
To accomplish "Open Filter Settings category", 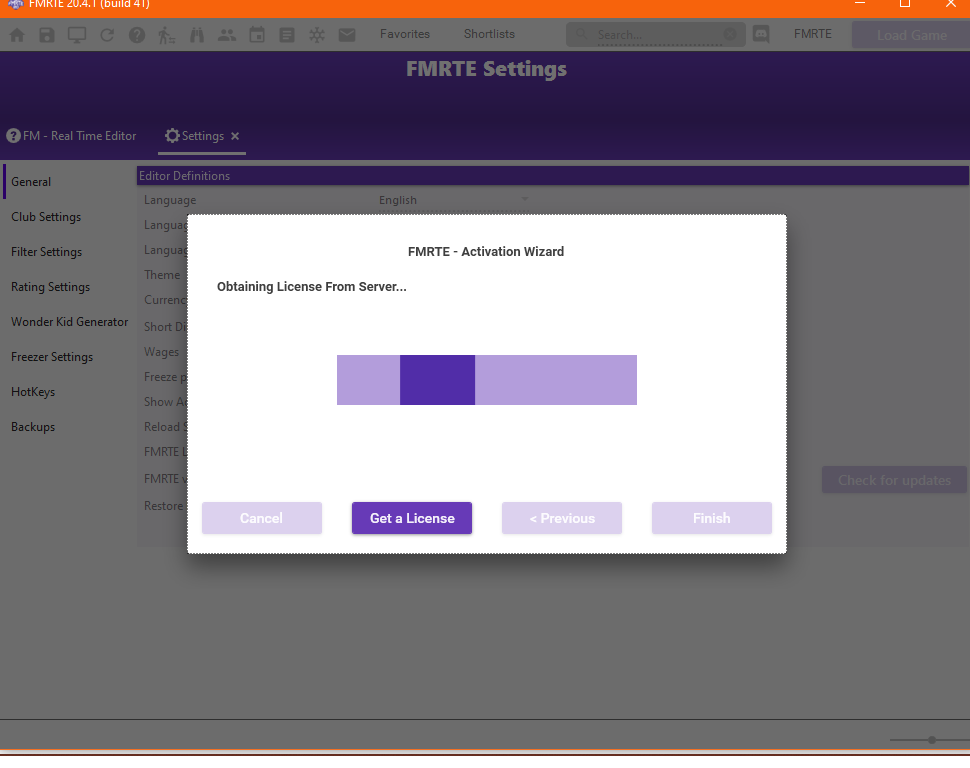I will coord(46,252).
